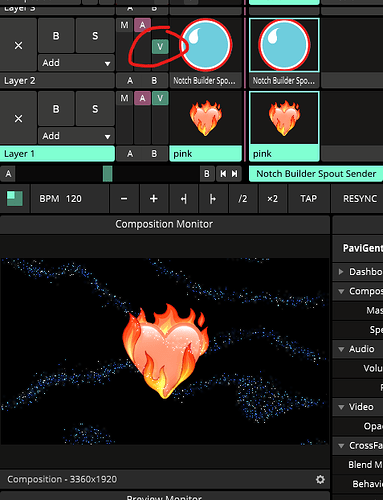
Task: Click the BPM nudge back icon
Action: [184, 199]
